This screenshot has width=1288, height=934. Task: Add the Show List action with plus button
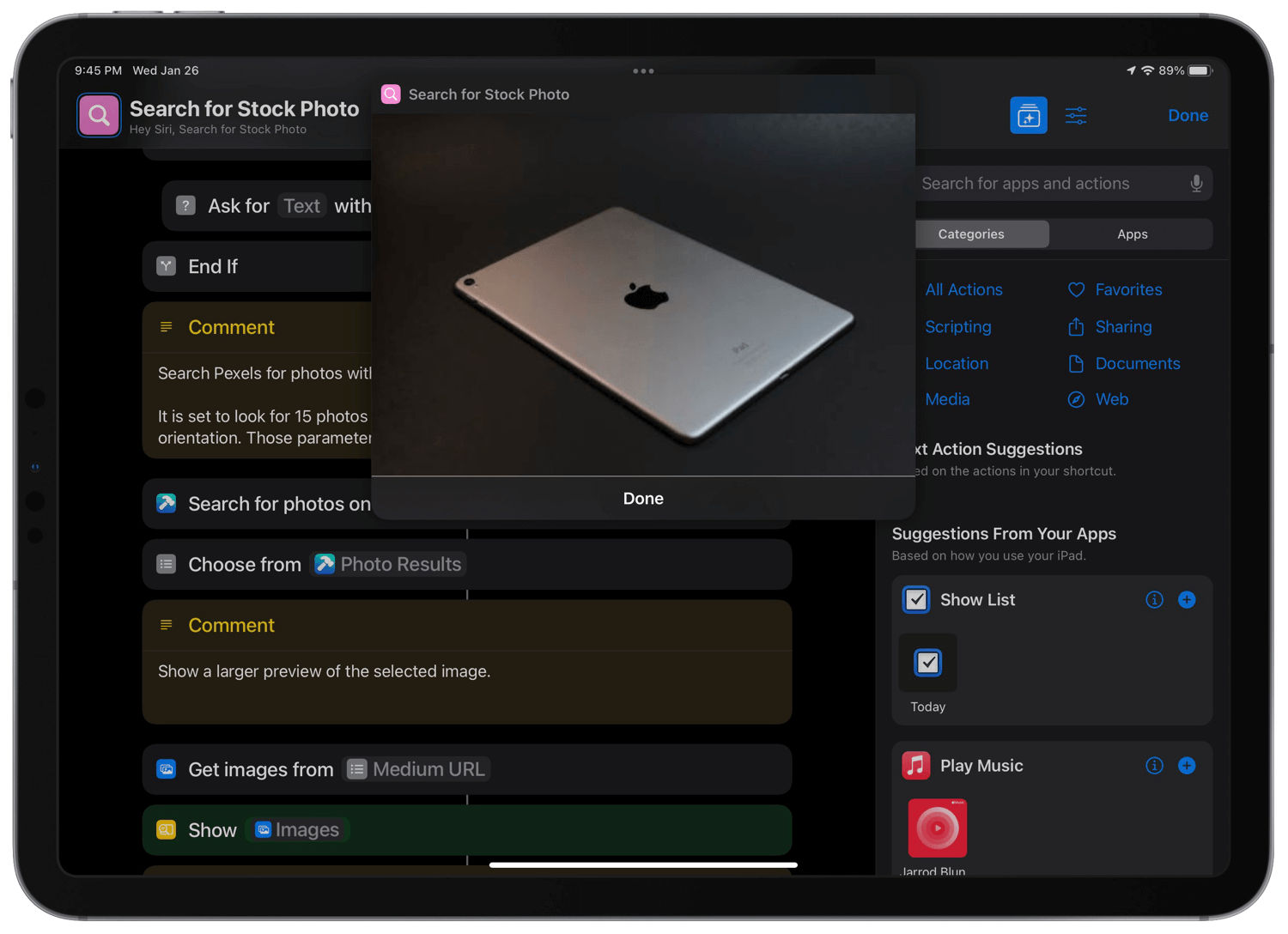pyautogui.click(x=1187, y=600)
